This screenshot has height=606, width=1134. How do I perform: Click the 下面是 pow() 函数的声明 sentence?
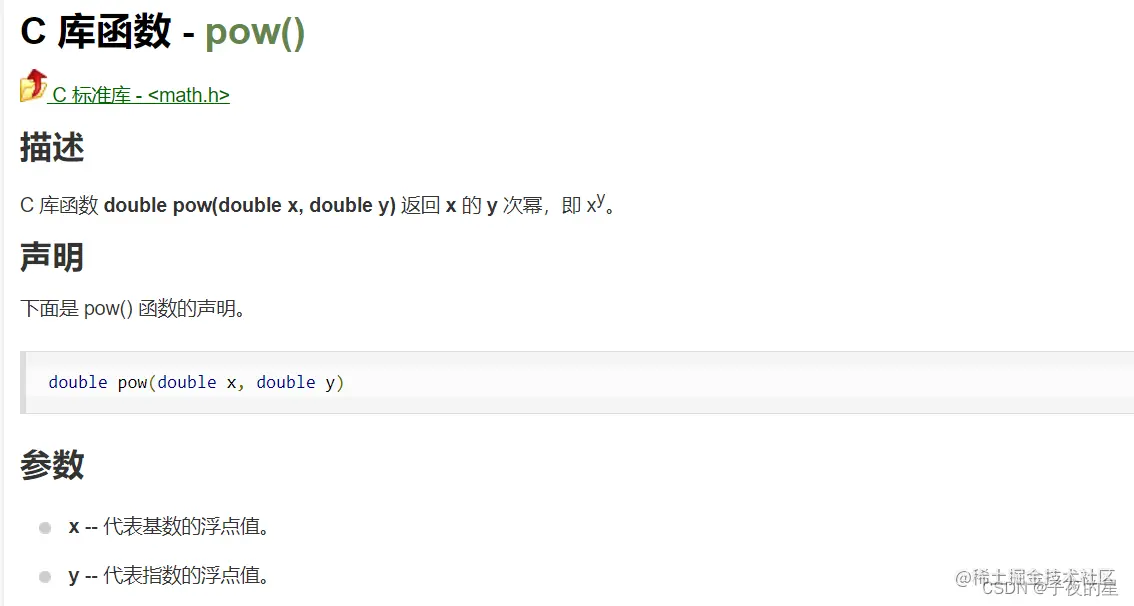pos(133,309)
